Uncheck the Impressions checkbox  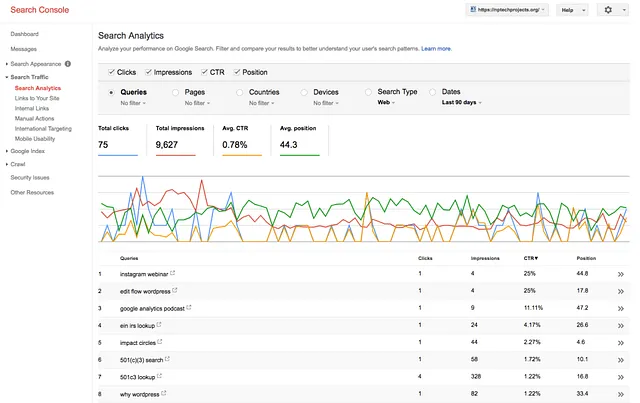148,72
